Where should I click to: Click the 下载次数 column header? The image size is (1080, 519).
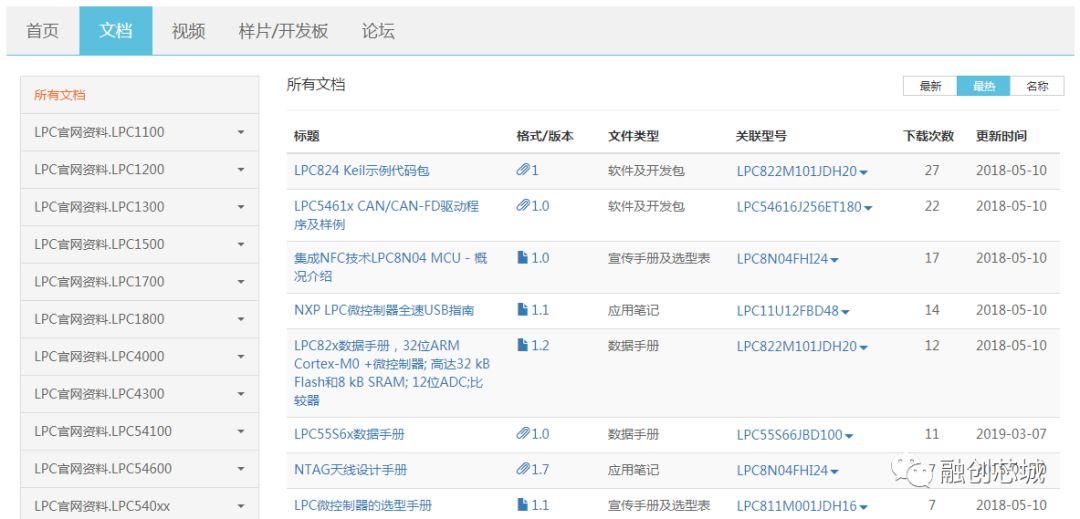click(x=928, y=136)
